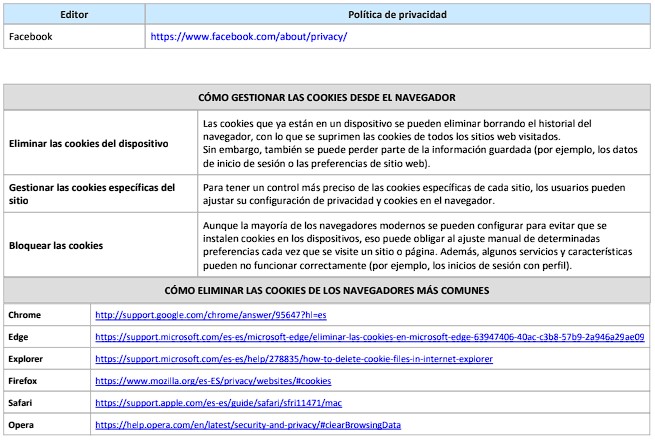Click the "Editor" column header
This screenshot has height=440, width=655.
(75, 15)
